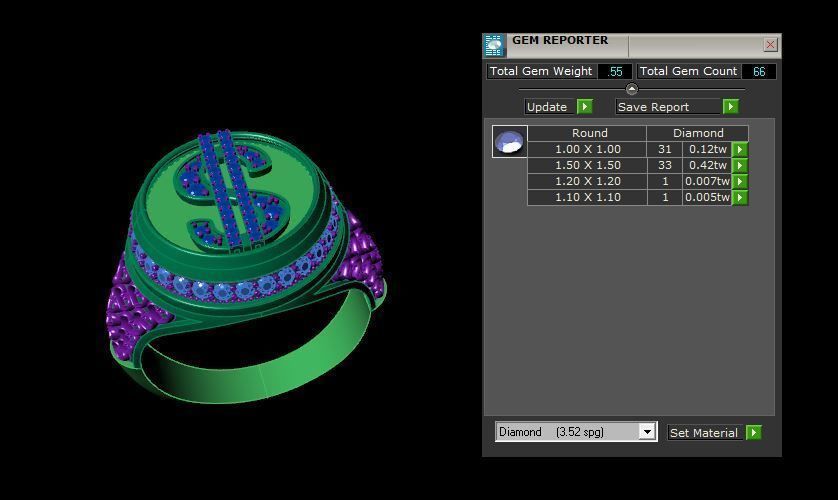838x500 pixels.
Task: Click the weight cell '0.005tw'
Action: tap(707, 198)
